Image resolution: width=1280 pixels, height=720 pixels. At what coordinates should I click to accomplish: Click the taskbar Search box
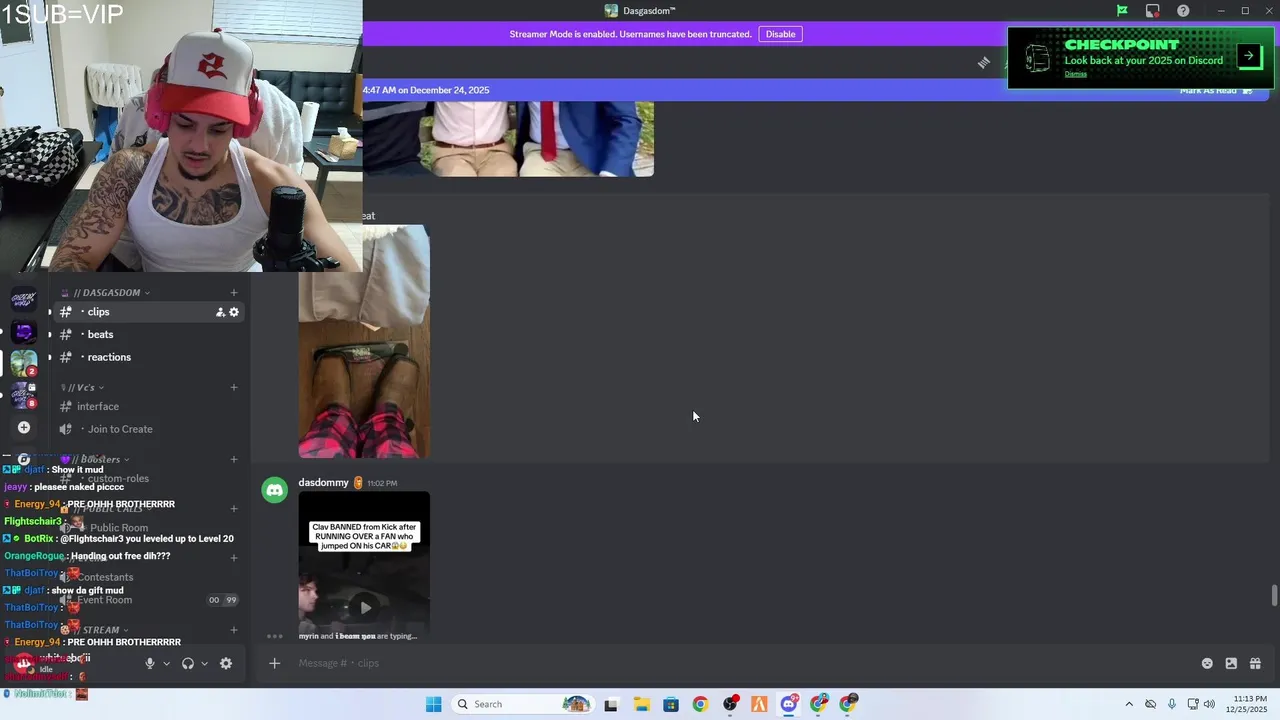point(522,704)
